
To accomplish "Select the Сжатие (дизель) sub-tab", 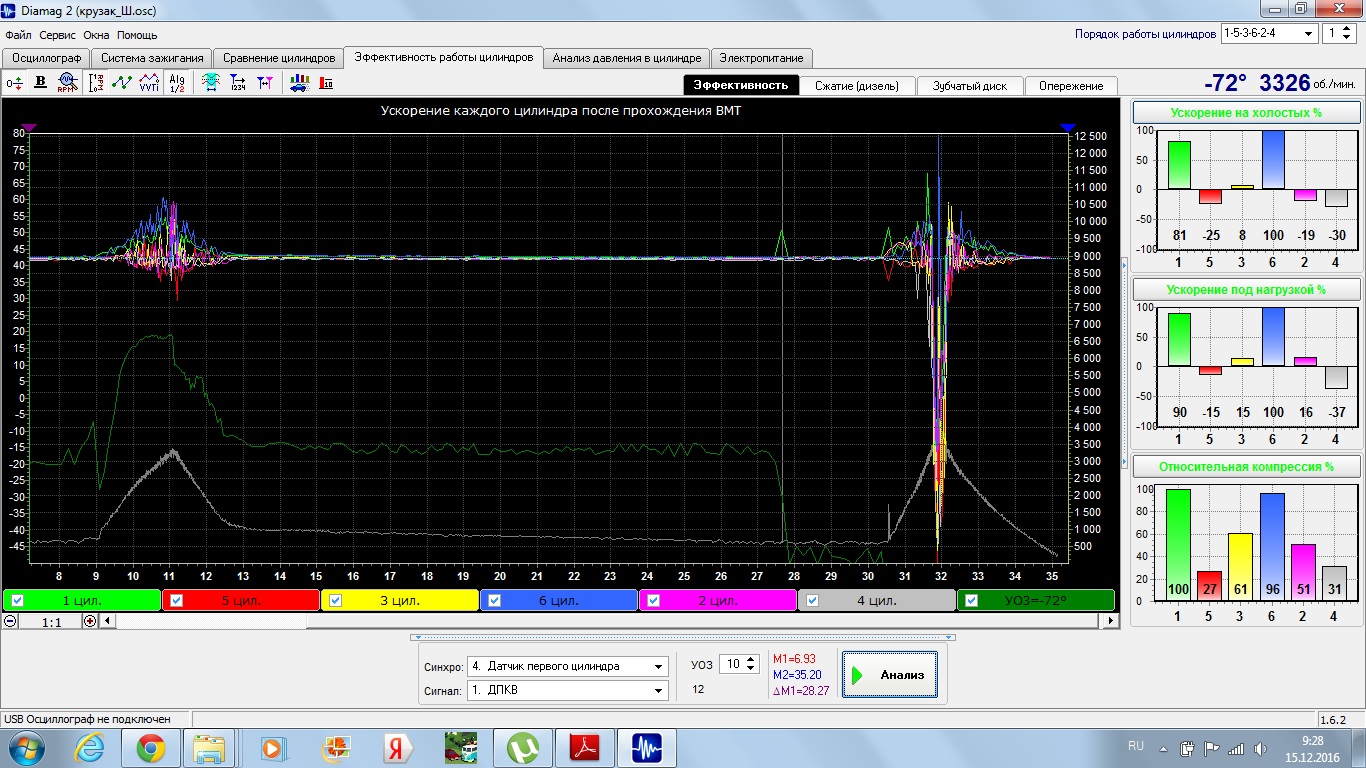I will coord(857,85).
